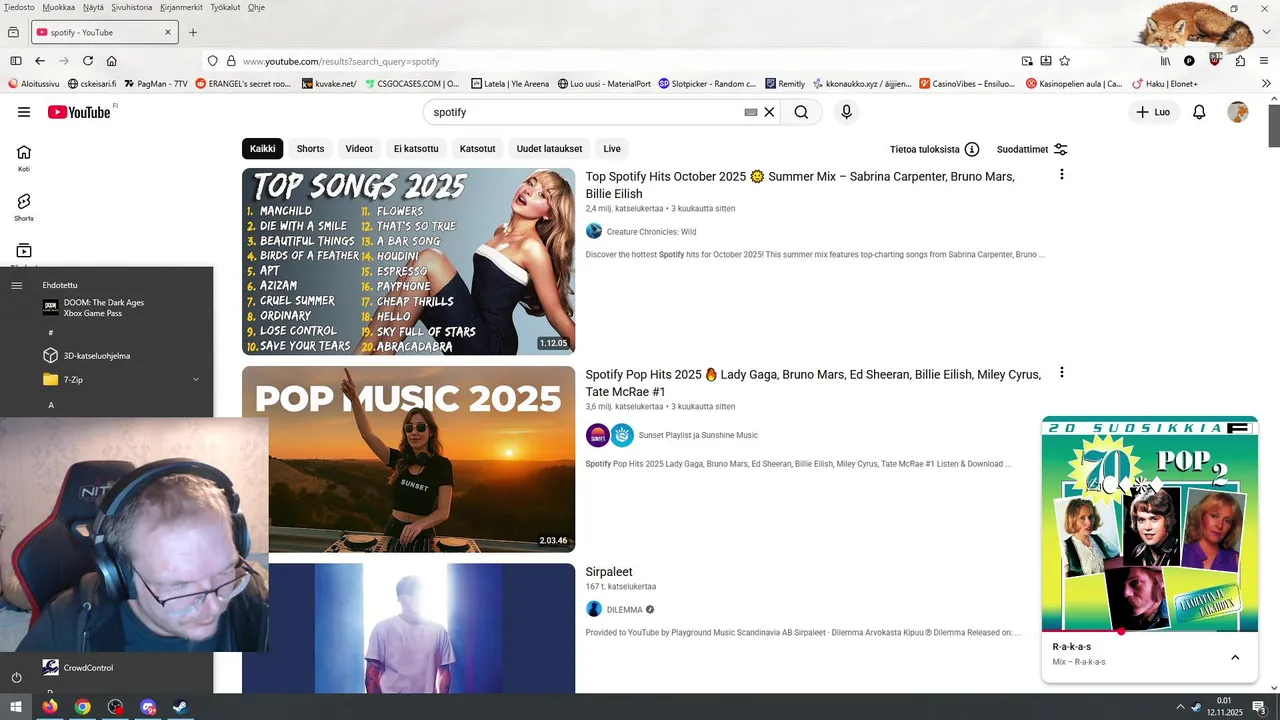Open the new tab with plus button

193,32
